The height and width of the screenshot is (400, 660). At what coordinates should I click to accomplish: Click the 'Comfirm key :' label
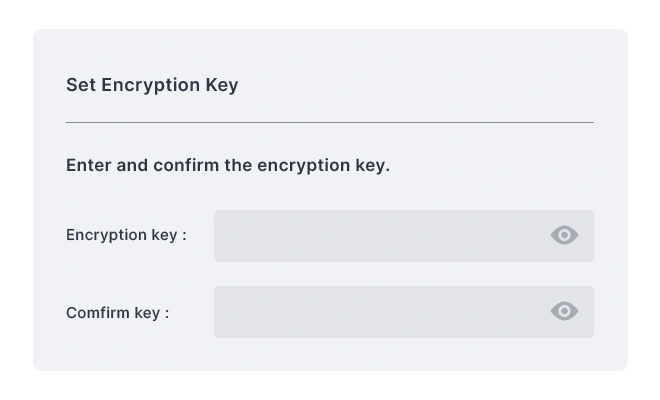pyautogui.click(x=117, y=313)
